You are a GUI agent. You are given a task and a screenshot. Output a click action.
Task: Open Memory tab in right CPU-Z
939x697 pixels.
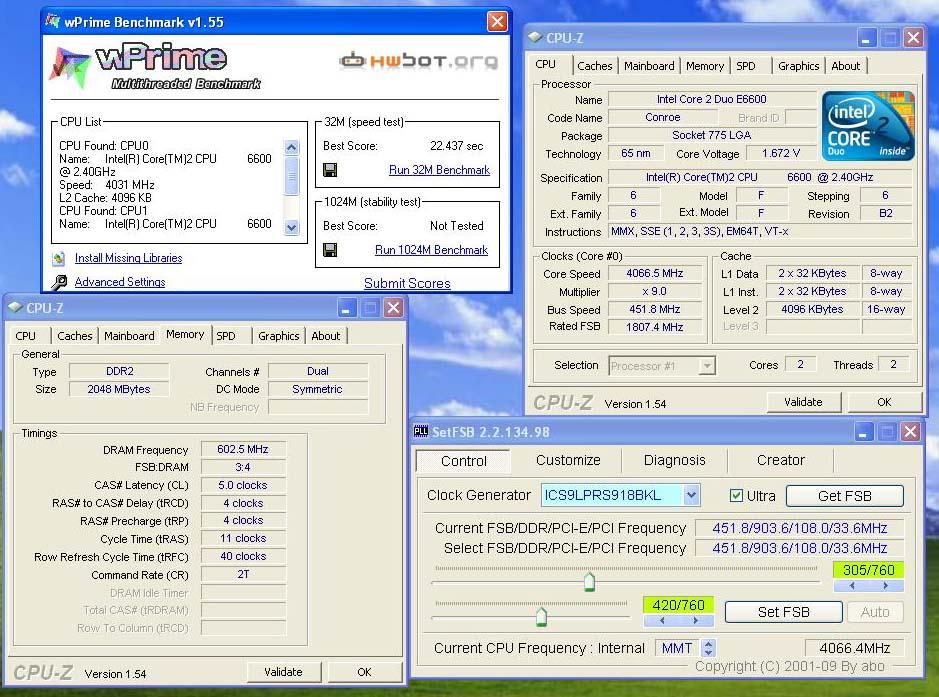[704, 66]
